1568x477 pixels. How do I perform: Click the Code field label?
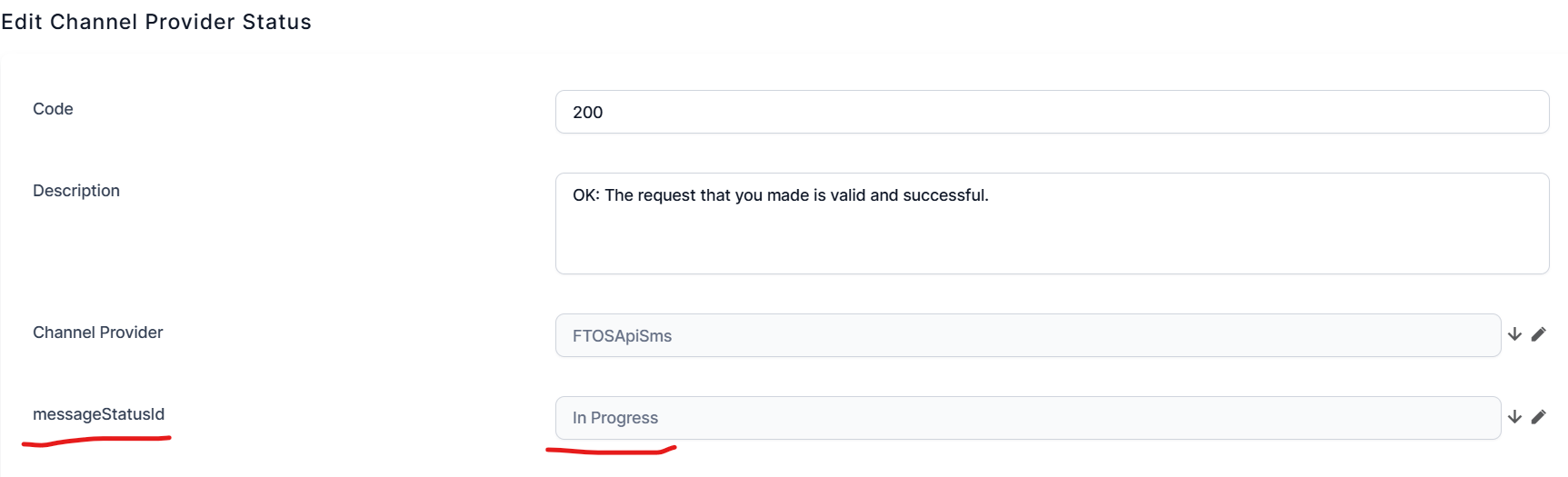coord(53,109)
